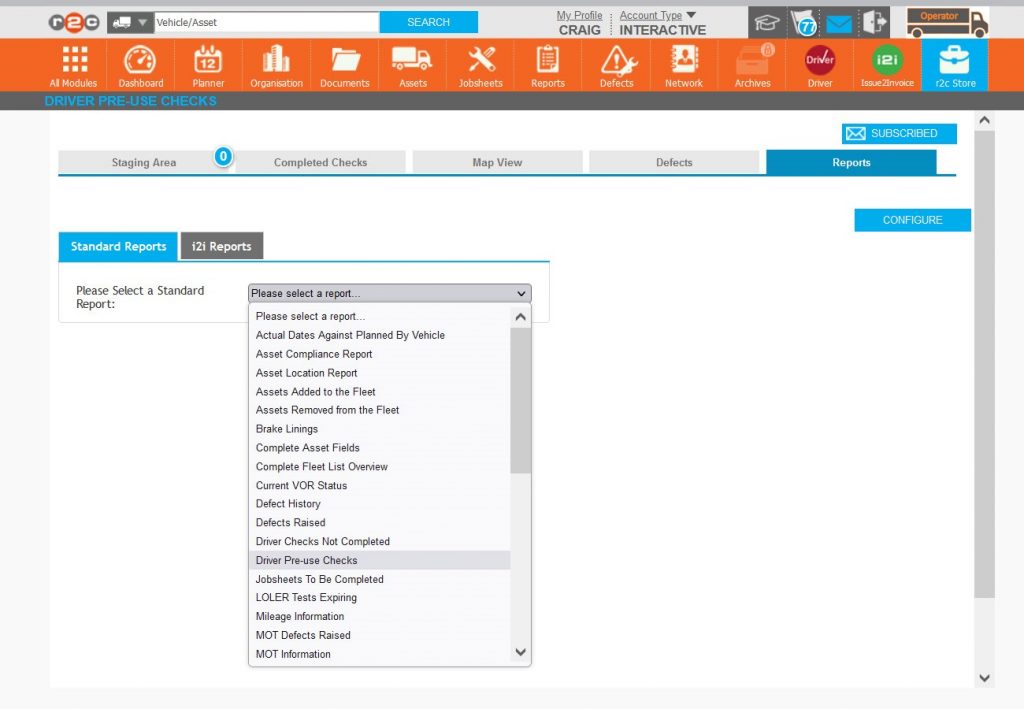Open the Dashboard module
This screenshot has height=709, width=1024.
tap(140, 63)
